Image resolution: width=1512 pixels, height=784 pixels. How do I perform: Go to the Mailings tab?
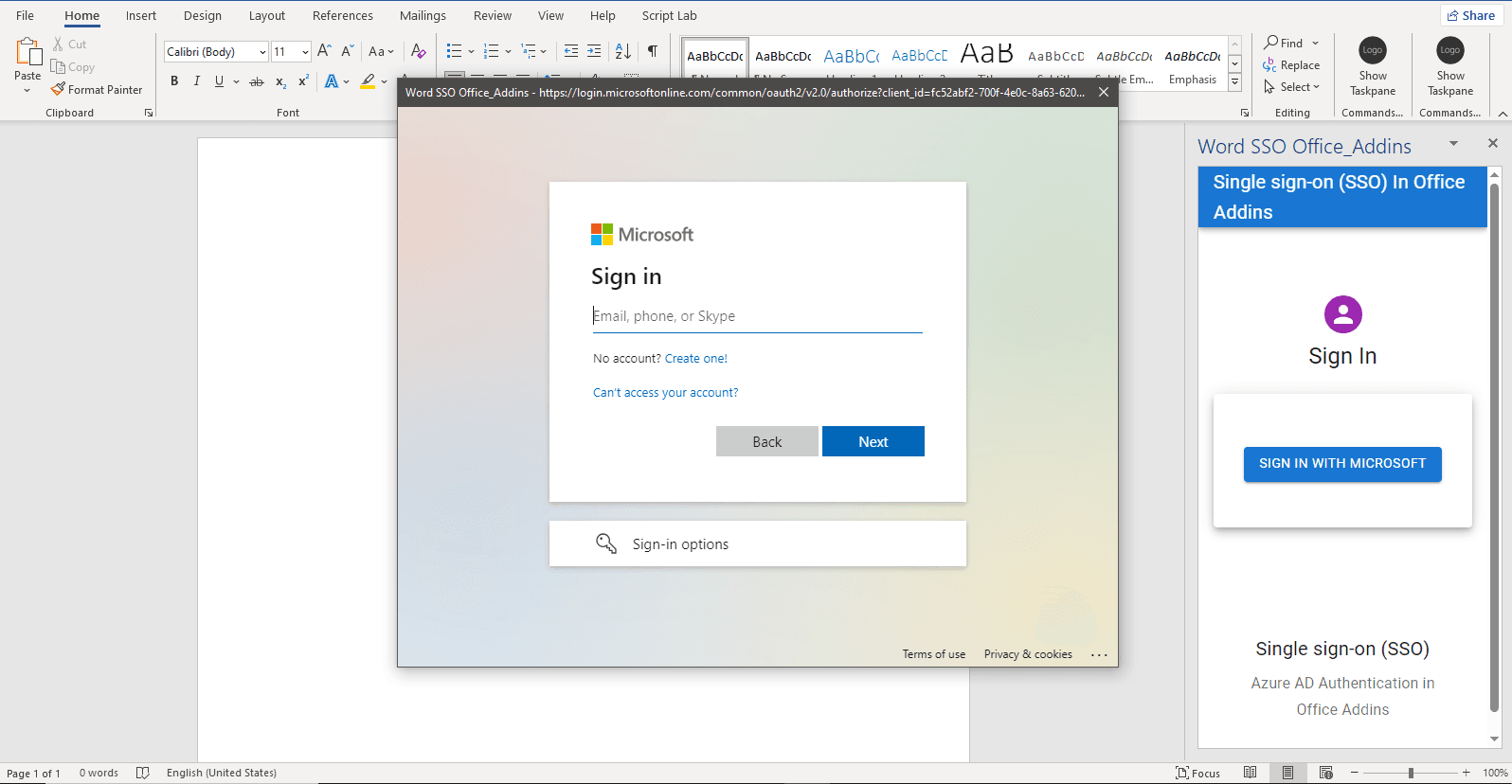coord(423,15)
